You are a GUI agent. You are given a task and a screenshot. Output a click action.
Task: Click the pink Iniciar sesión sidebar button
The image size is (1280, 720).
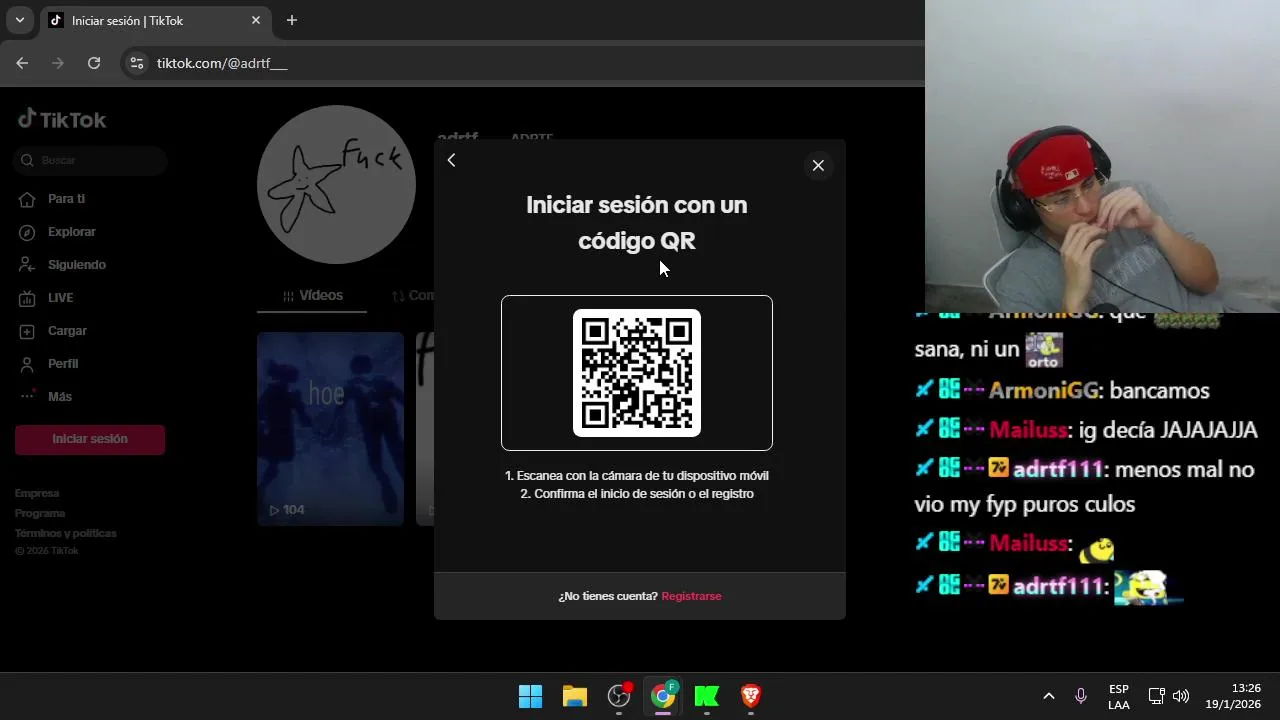pyautogui.click(x=90, y=439)
